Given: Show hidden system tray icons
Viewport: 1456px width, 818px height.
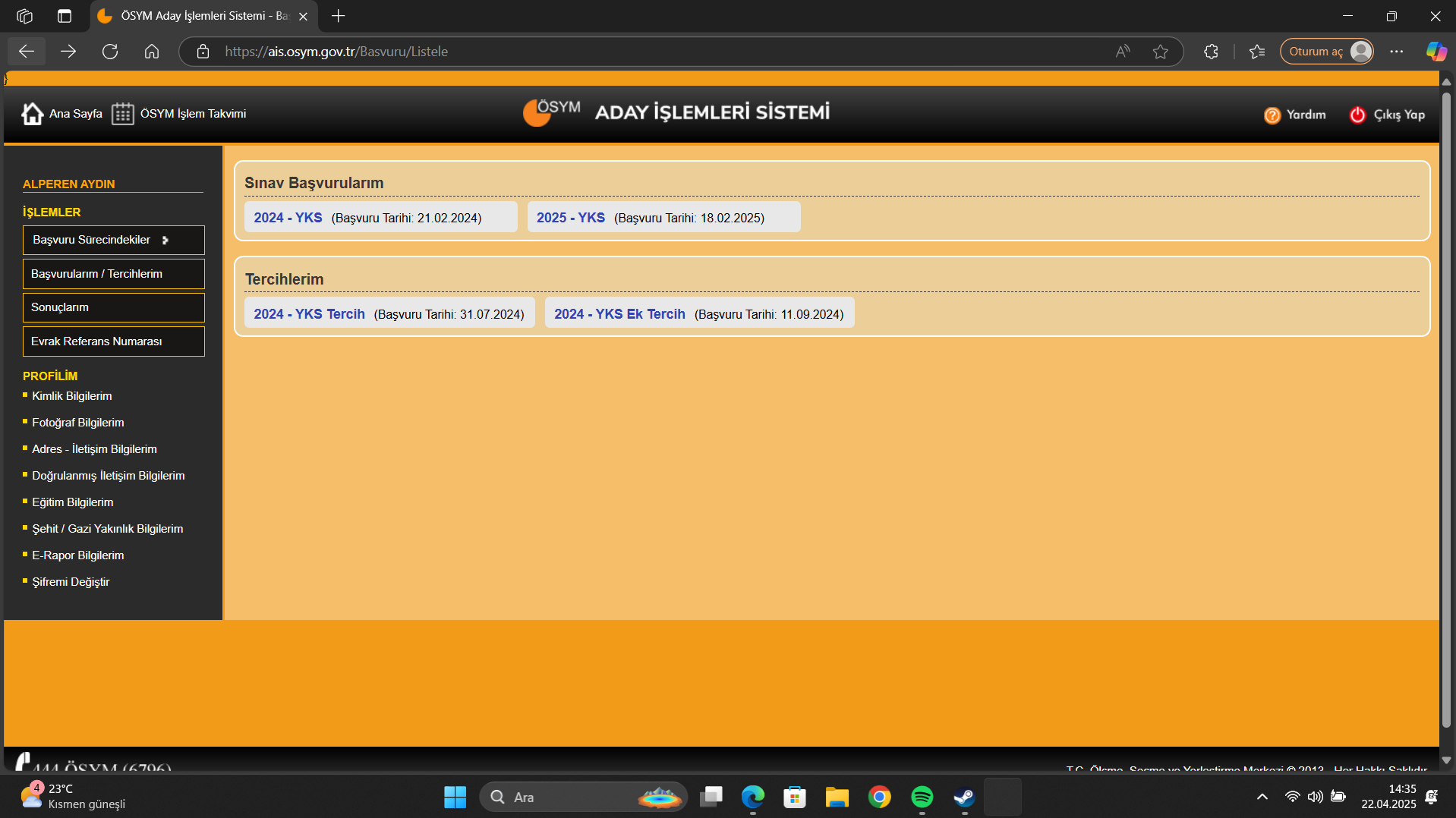Looking at the screenshot, I should [1262, 797].
